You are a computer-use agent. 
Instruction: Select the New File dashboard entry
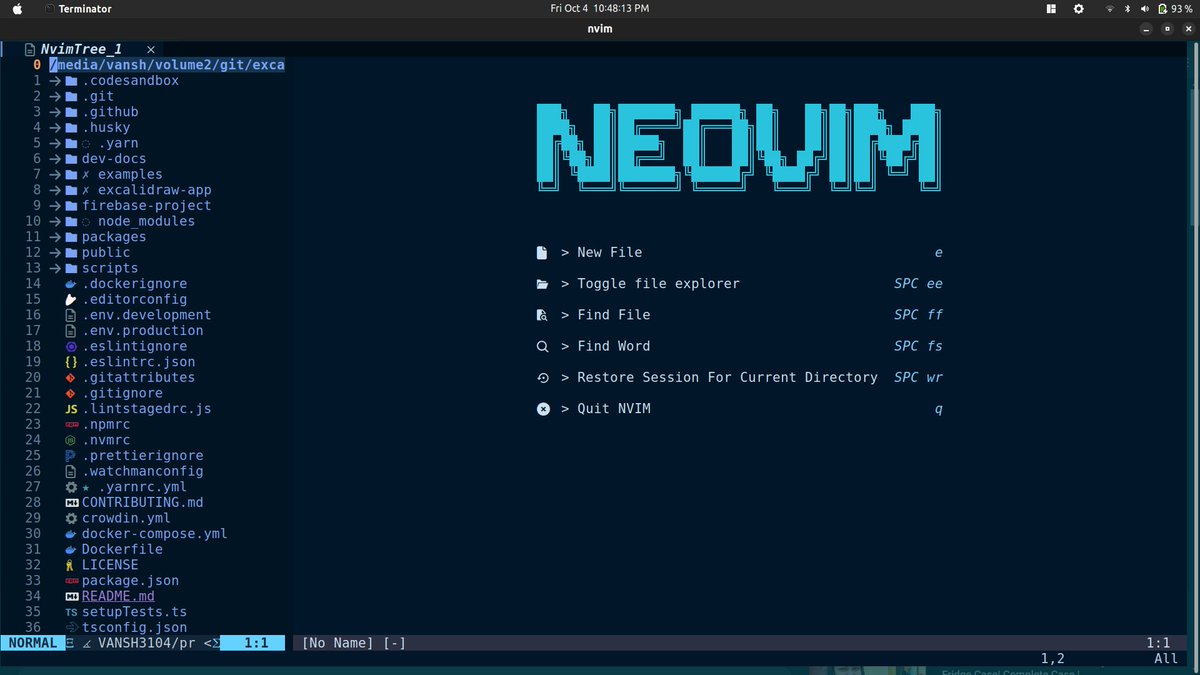tap(739, 253)
